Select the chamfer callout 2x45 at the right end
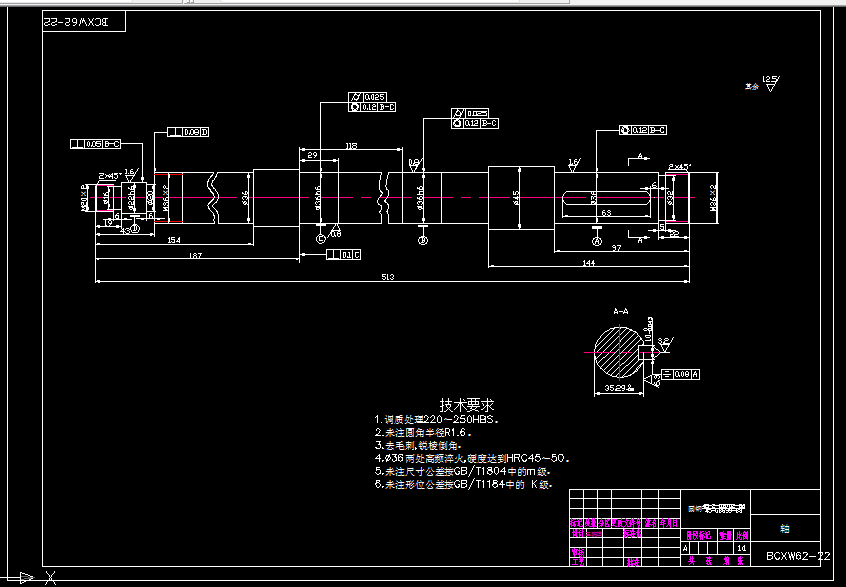 click(678, 168)
